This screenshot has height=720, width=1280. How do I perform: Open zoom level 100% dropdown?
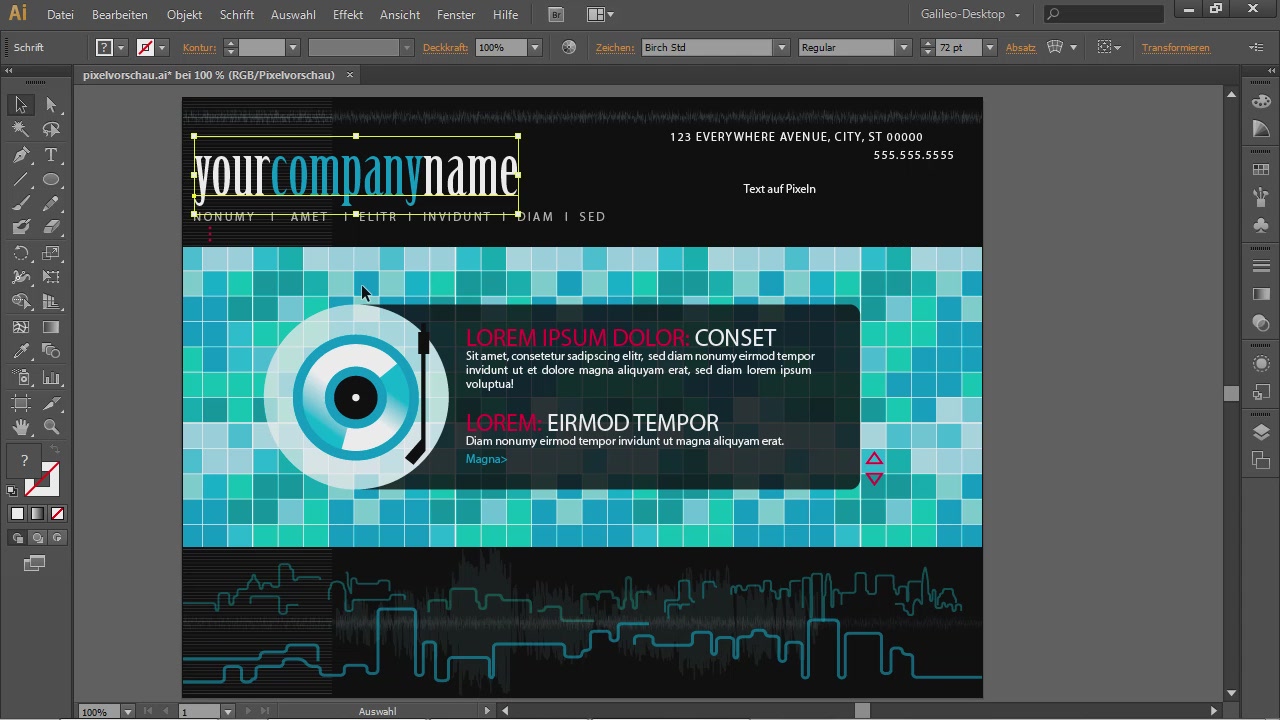pyautogui.click(x=127, y=711)
